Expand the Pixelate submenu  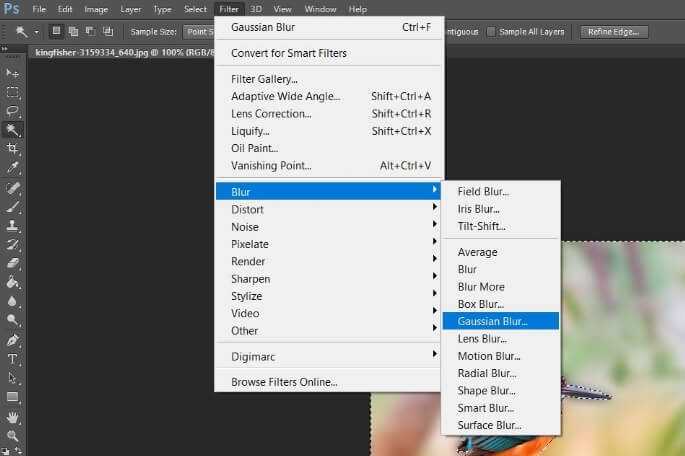[327, 244]
